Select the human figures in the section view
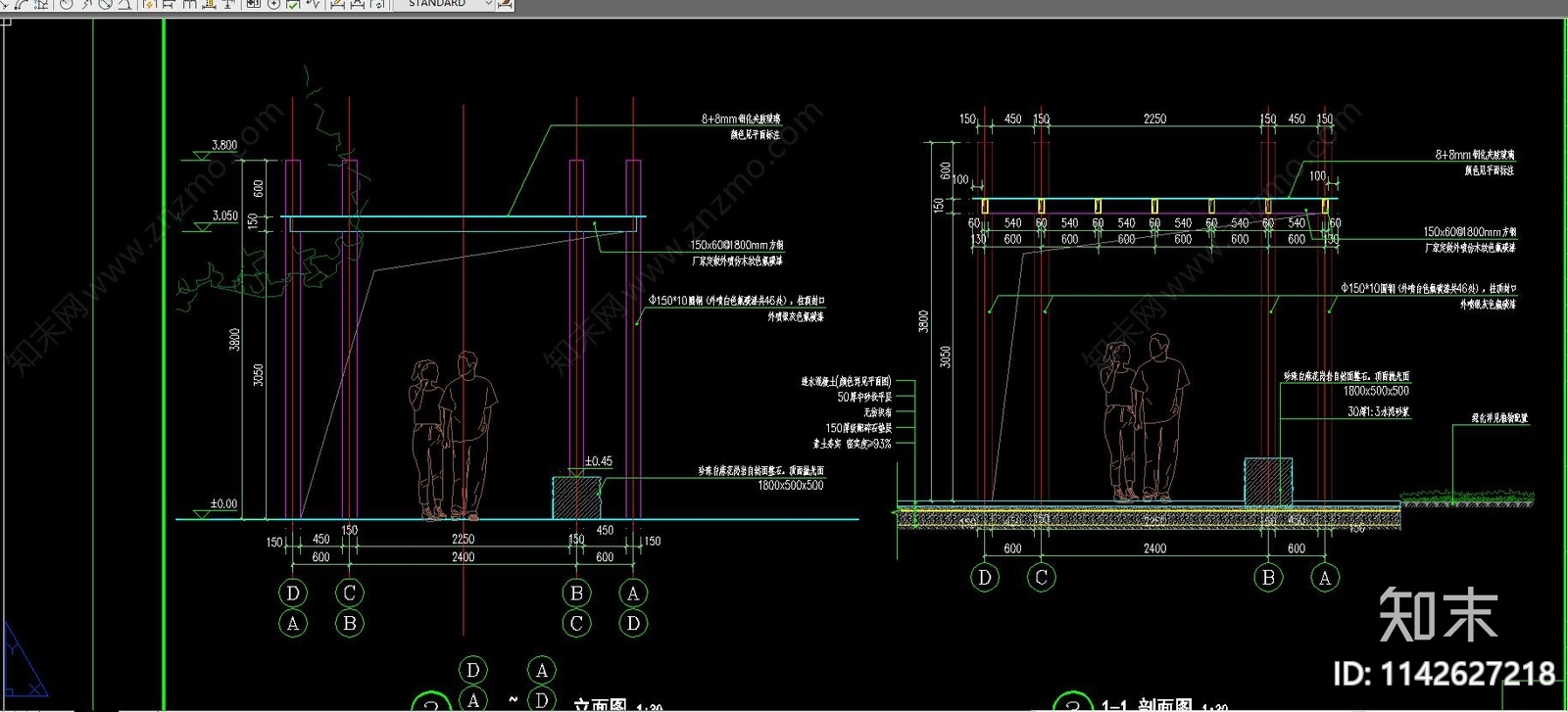This screenshot has width=1568, height=712. click(1146, 418)
